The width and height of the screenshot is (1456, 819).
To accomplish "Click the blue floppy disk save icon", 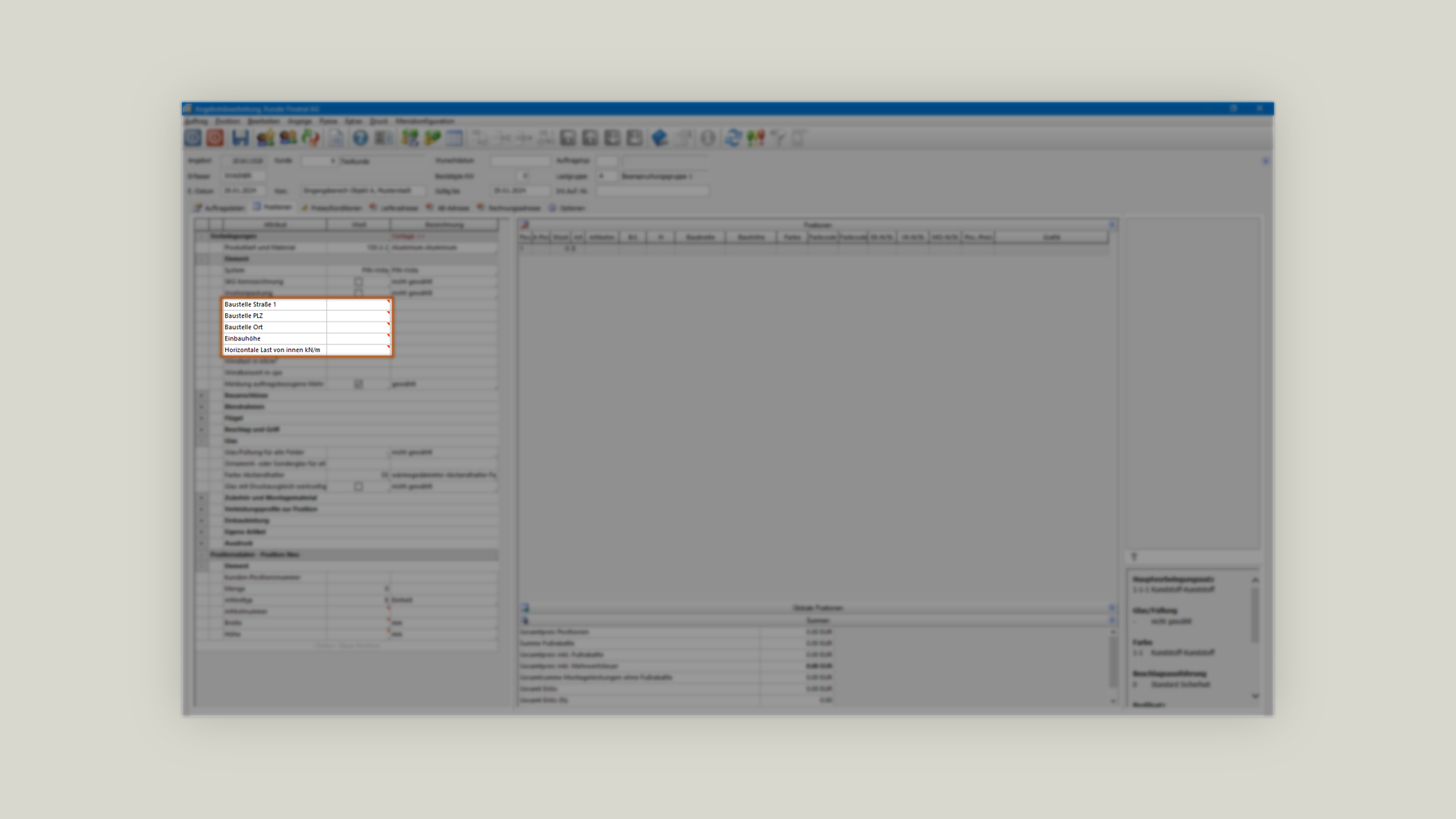I will [x=240, y=138].
